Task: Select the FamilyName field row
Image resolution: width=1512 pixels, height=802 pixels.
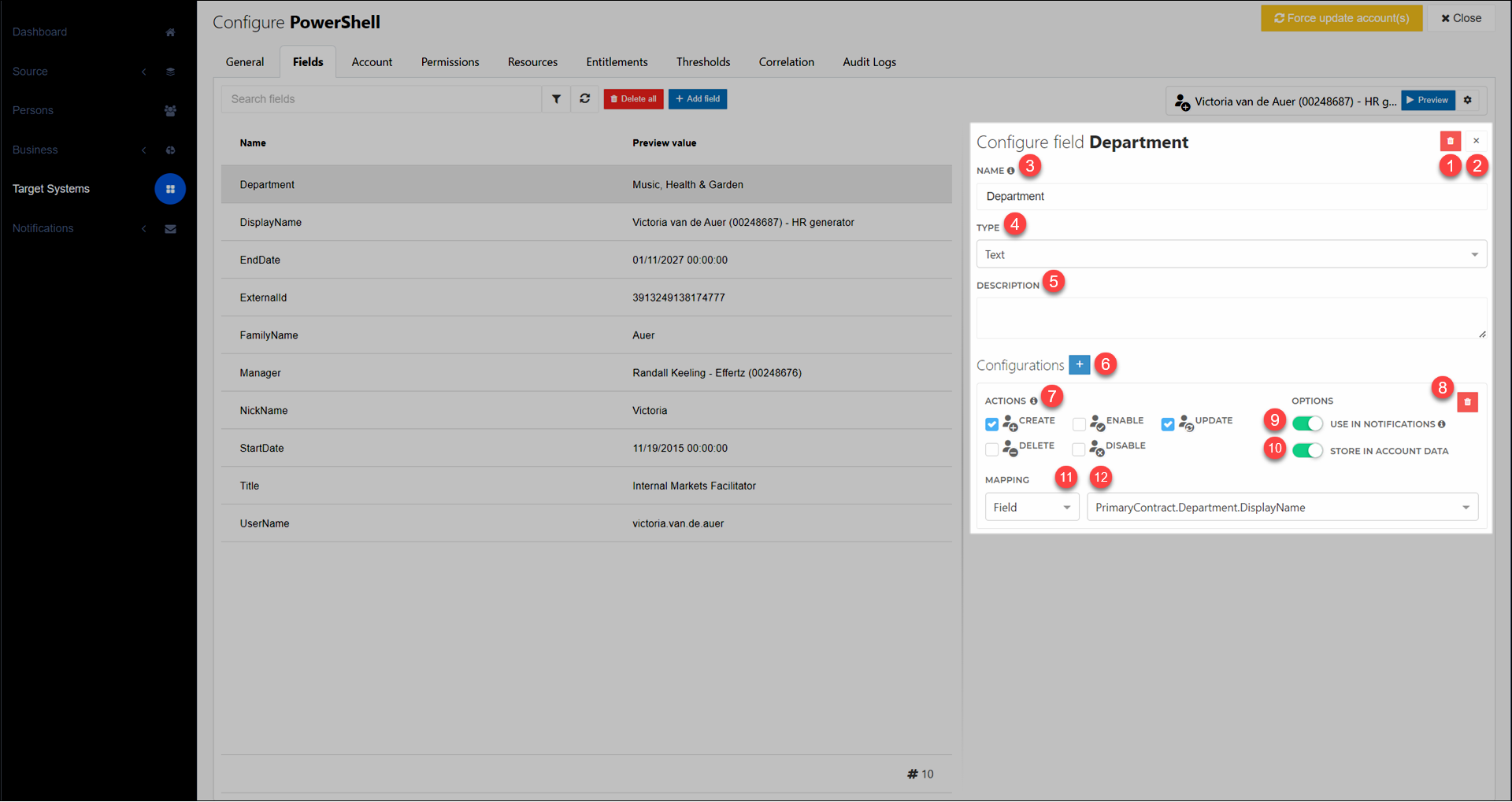Action: [587, 335]
